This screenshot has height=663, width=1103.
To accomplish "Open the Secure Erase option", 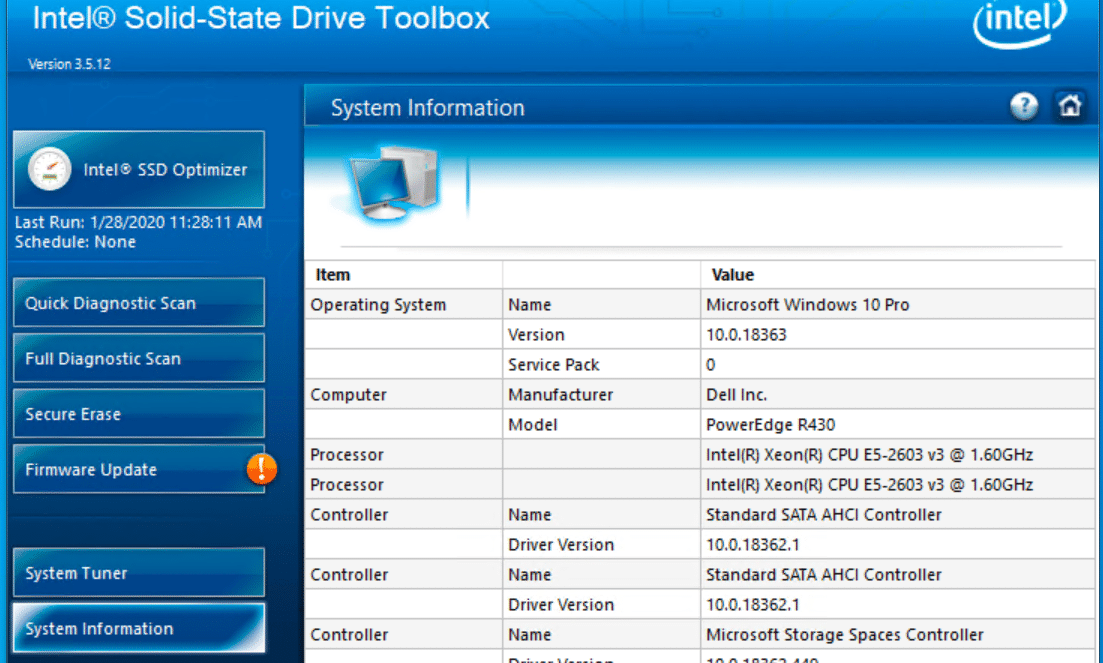I will (139, 414).
